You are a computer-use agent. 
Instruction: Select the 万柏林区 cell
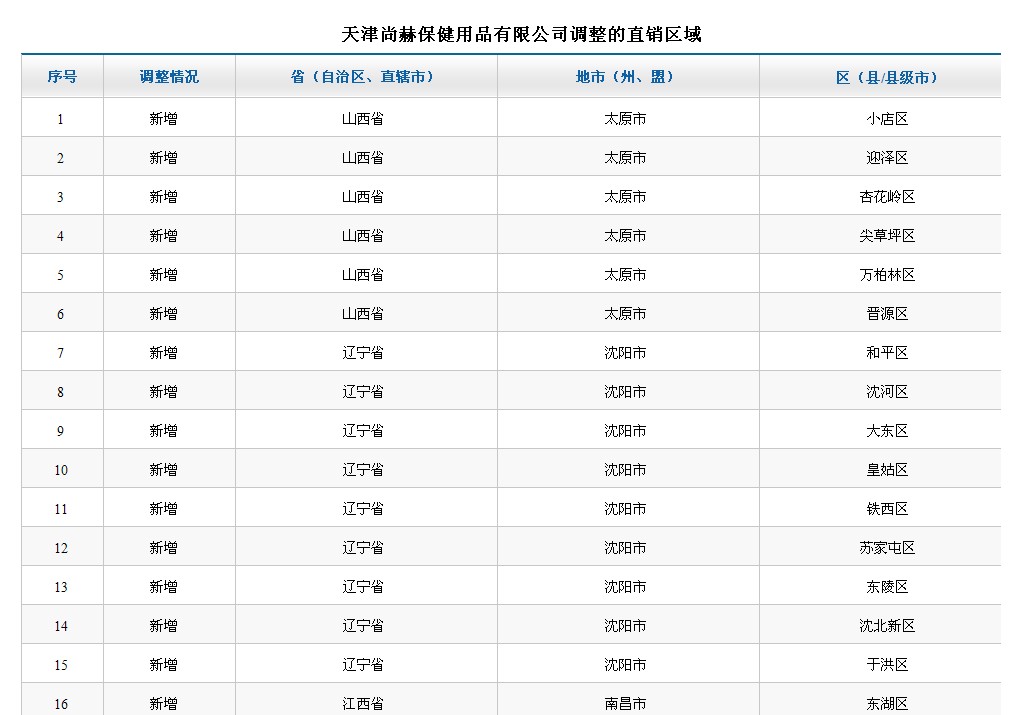887,275
